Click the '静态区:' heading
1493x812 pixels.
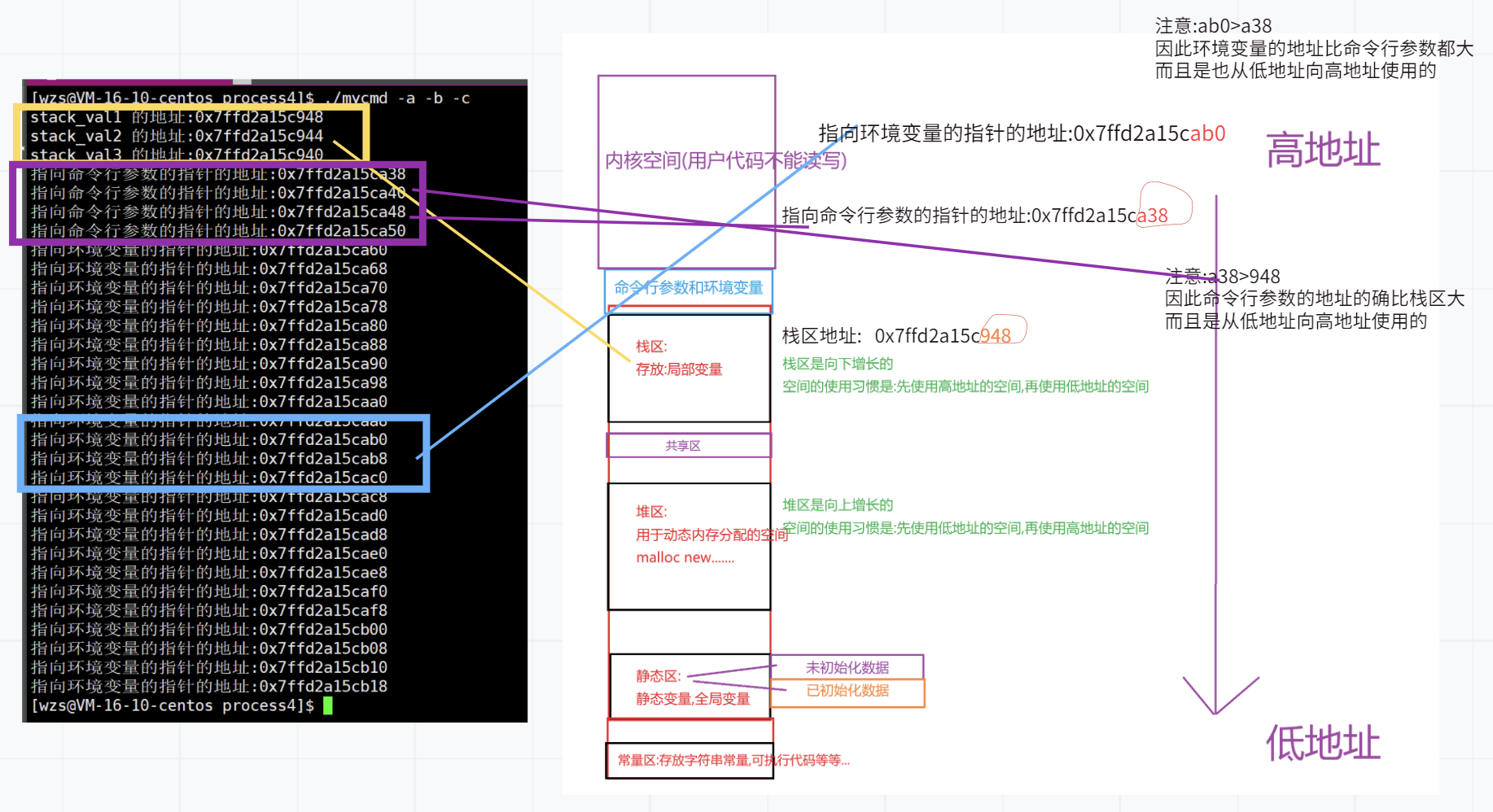[659, 676]
